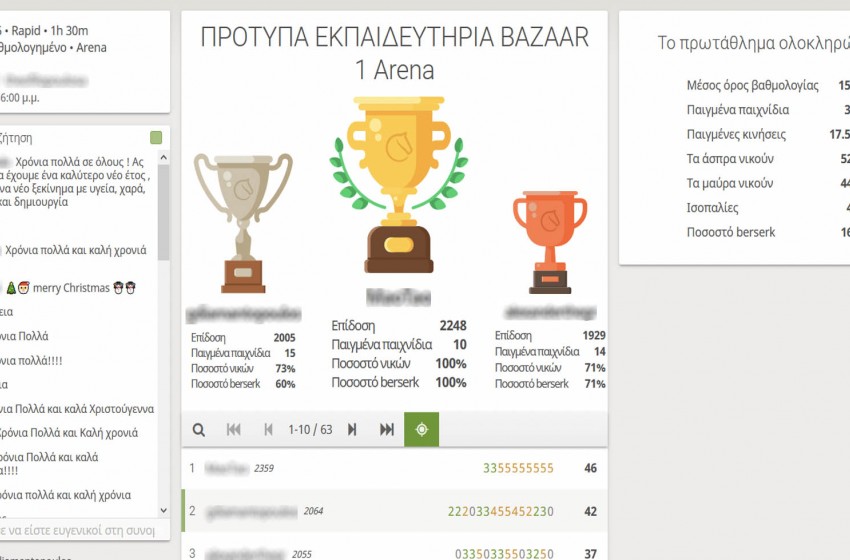Screen dimensions: 850x560
Task: Click 'Τα άσπρα νικούν' stat label
Action: click(x=730, y=159)
